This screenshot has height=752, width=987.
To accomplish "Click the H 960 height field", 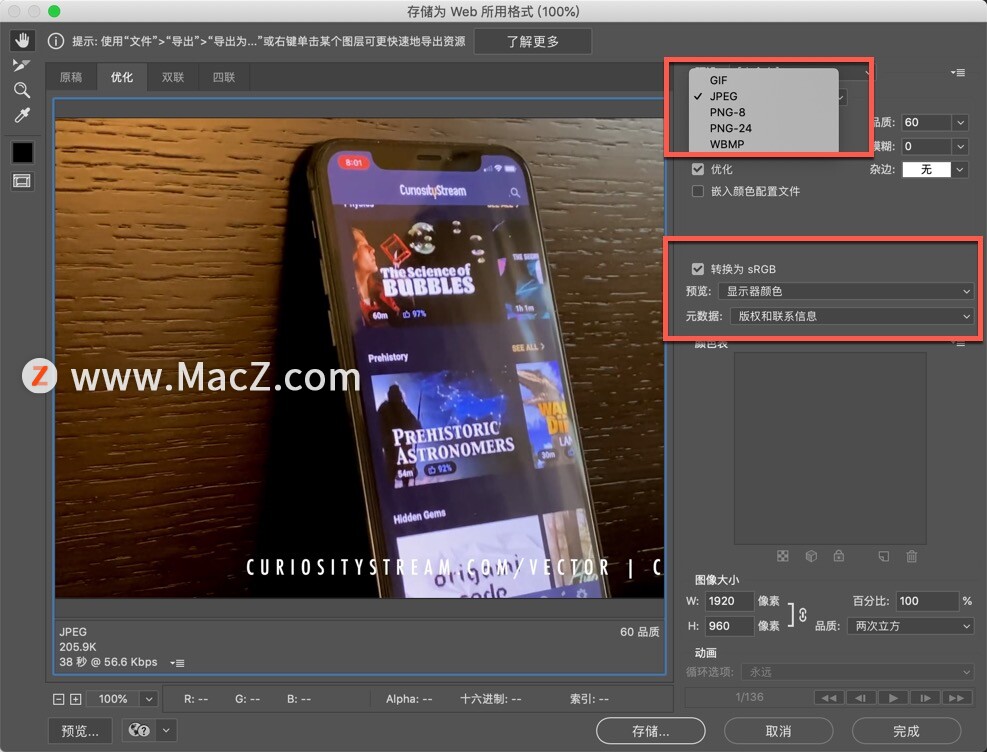I will pyautogui.click(x=729, y=626).
